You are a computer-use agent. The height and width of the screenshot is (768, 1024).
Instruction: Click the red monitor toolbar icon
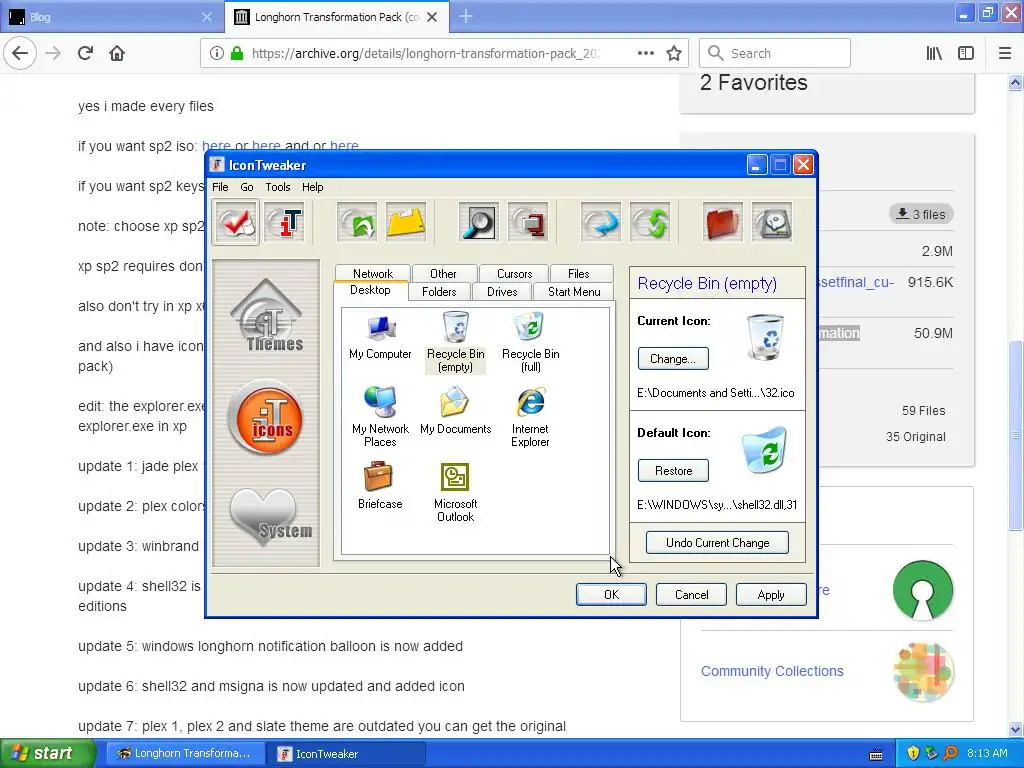(528, 223)
